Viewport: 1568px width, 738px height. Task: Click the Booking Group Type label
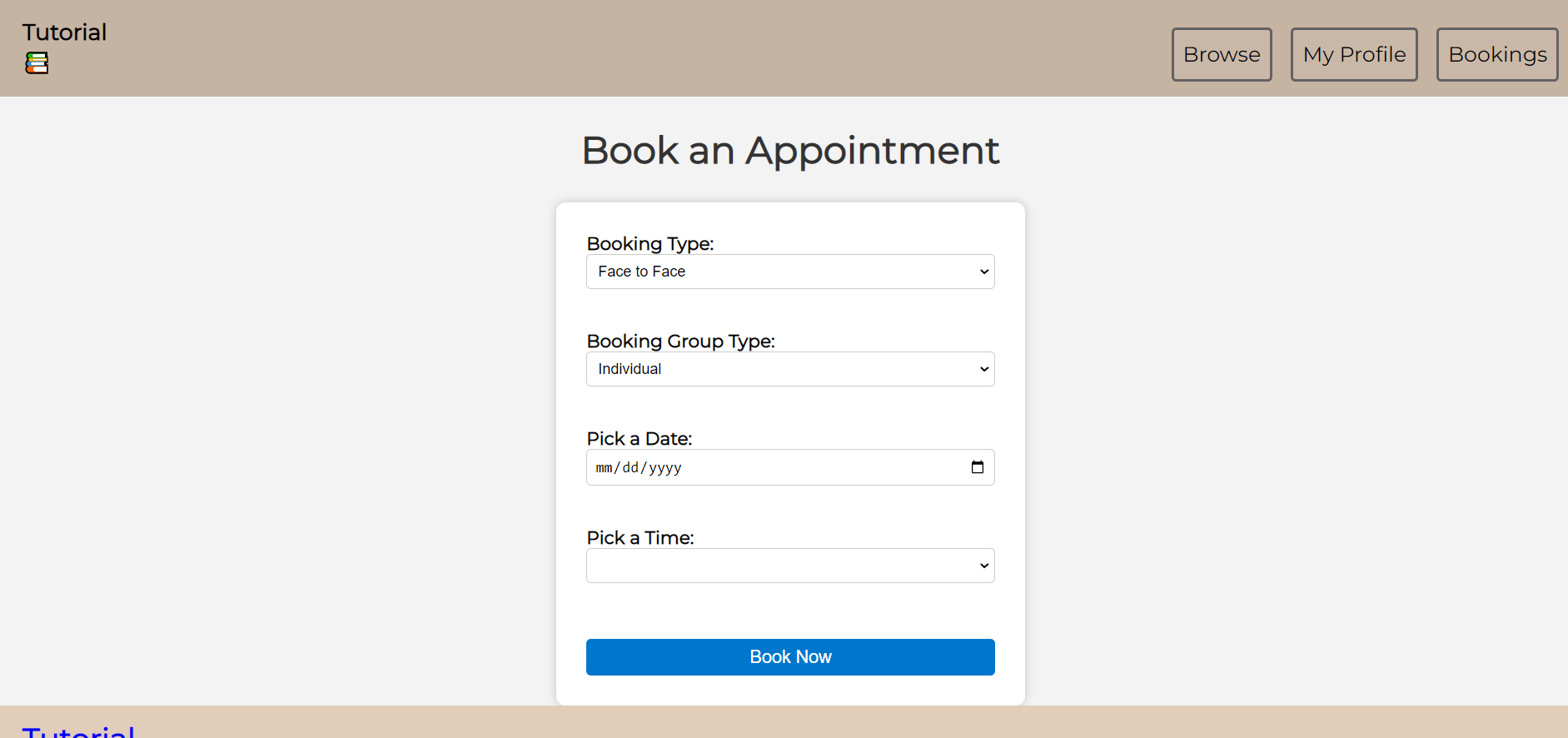tap(680, 342)
